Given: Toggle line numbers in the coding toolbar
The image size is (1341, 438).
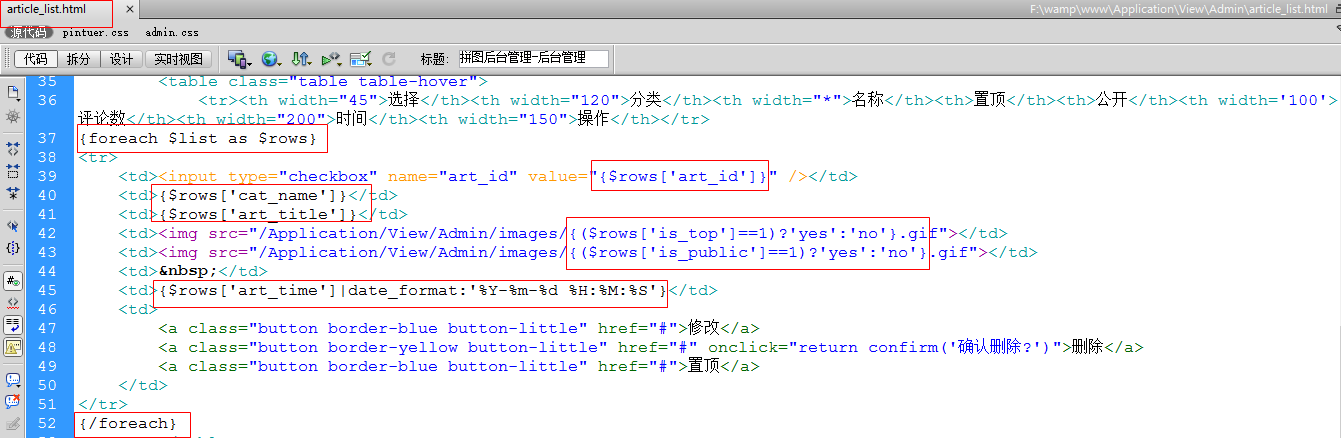Looking at the screenshot, I should [13, 281].
